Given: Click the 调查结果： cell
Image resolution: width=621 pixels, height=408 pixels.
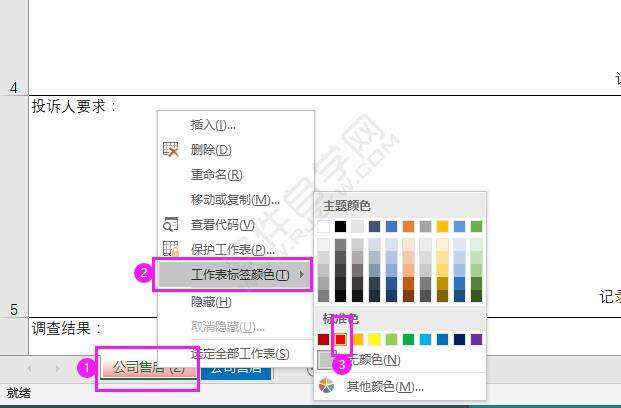Looking at the screenshot, I should coord(66,328).
